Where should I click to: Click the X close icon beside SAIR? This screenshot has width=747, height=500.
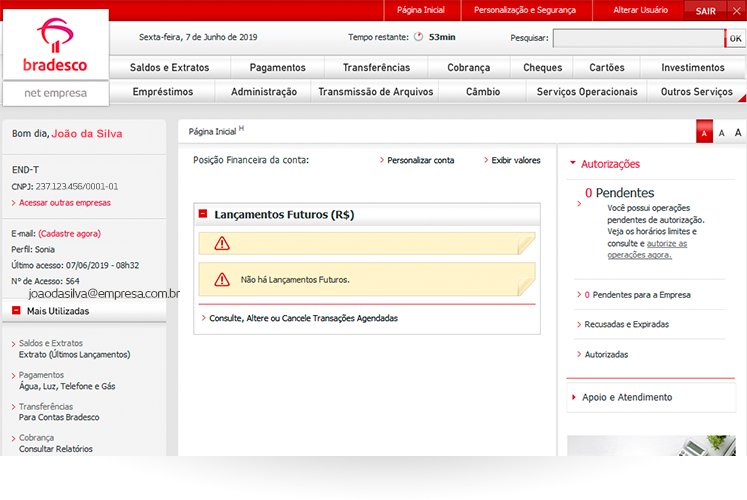pyautogui.click(x=735, y=9)
